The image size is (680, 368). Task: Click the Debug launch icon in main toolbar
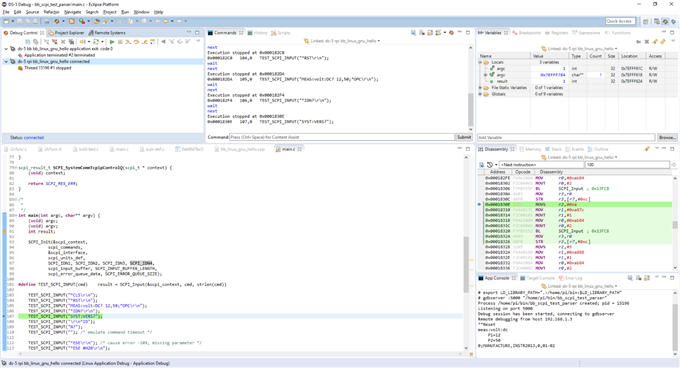[56, 21]
